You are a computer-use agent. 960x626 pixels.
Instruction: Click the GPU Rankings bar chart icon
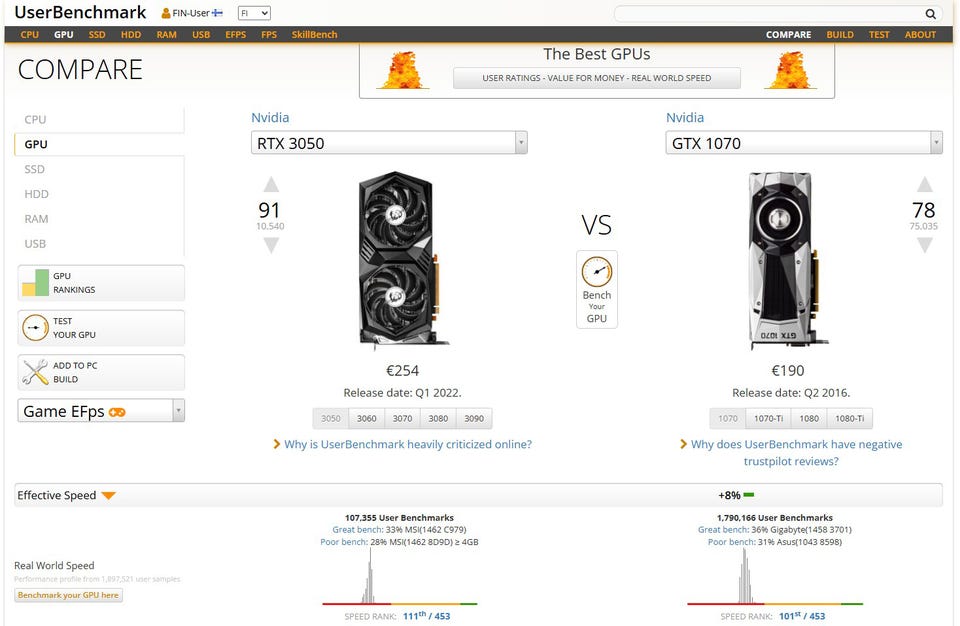point(36,283)
